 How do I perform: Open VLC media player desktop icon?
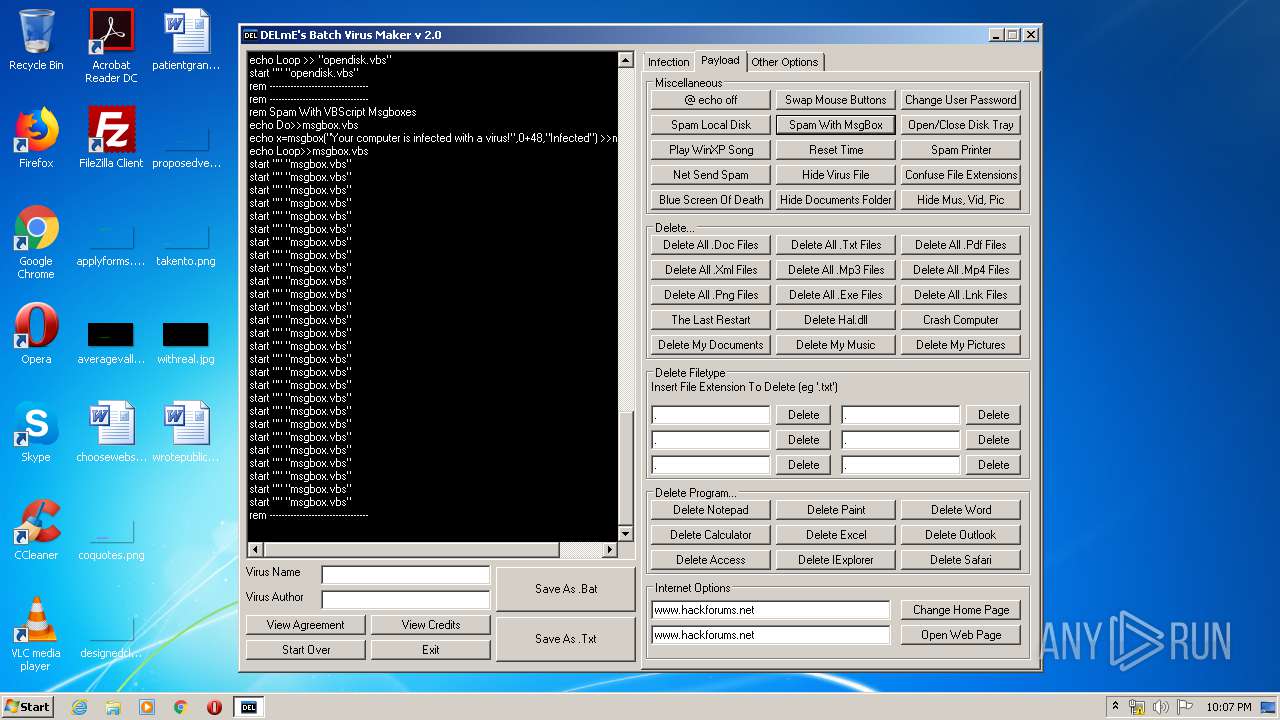pos(36,634)
